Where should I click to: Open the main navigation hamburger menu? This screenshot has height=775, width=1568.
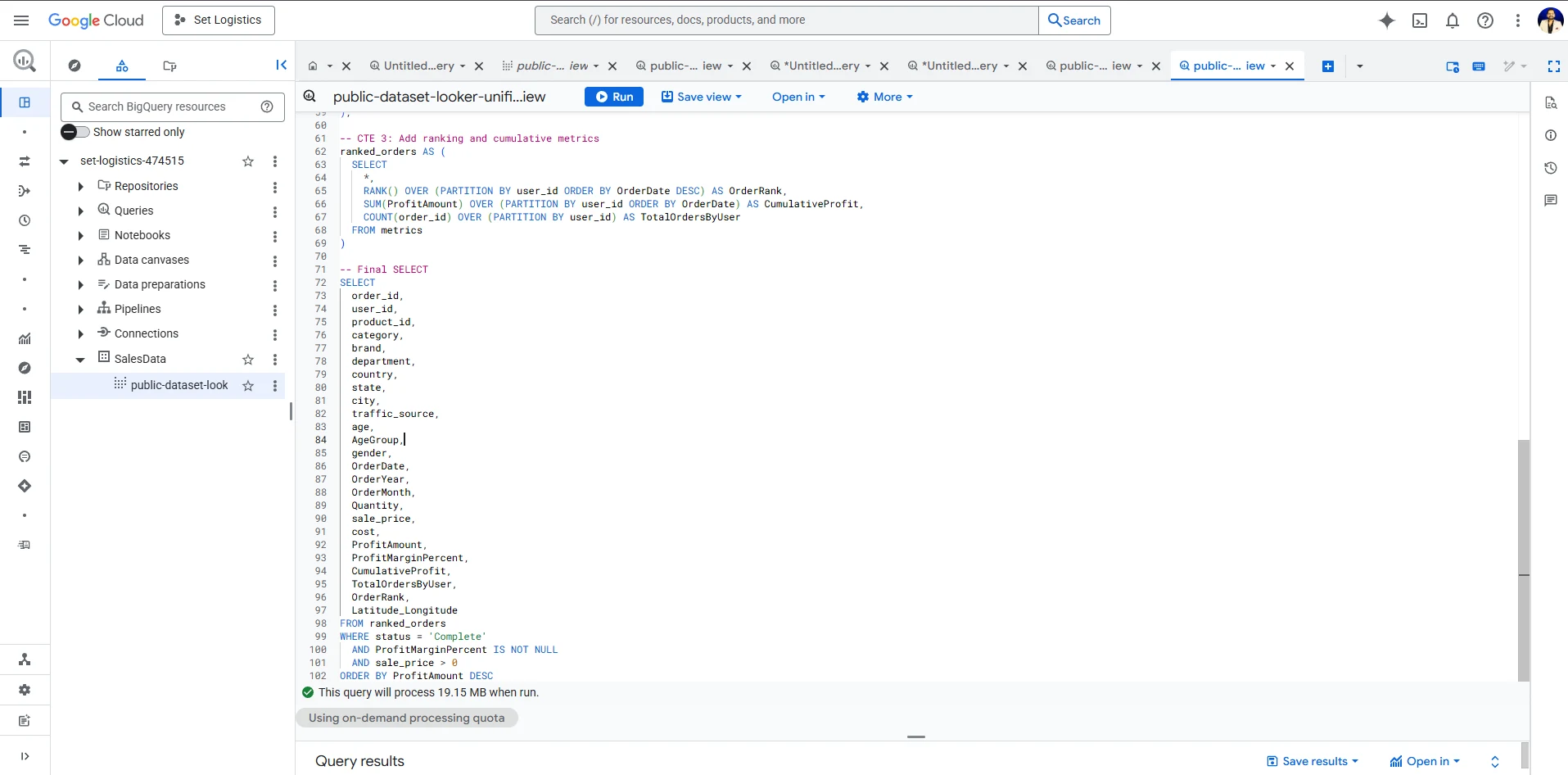coord(21,20)
